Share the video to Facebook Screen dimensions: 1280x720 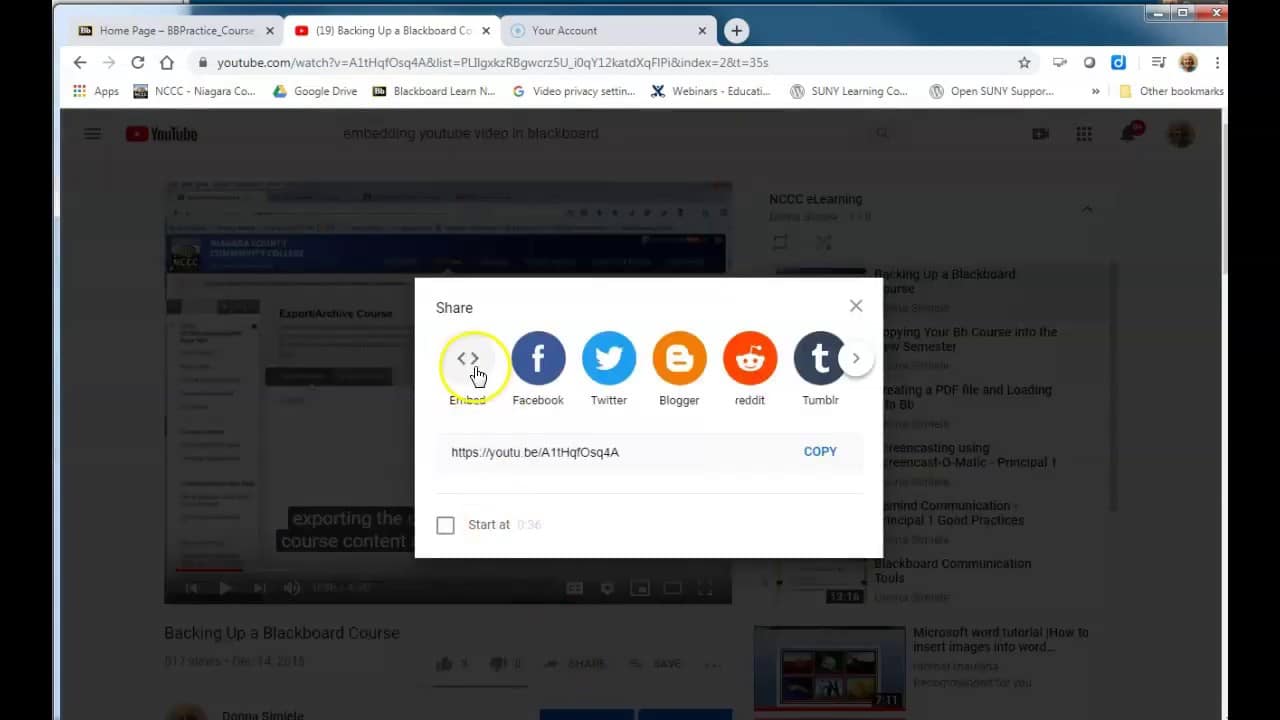(x=538, y=358)
